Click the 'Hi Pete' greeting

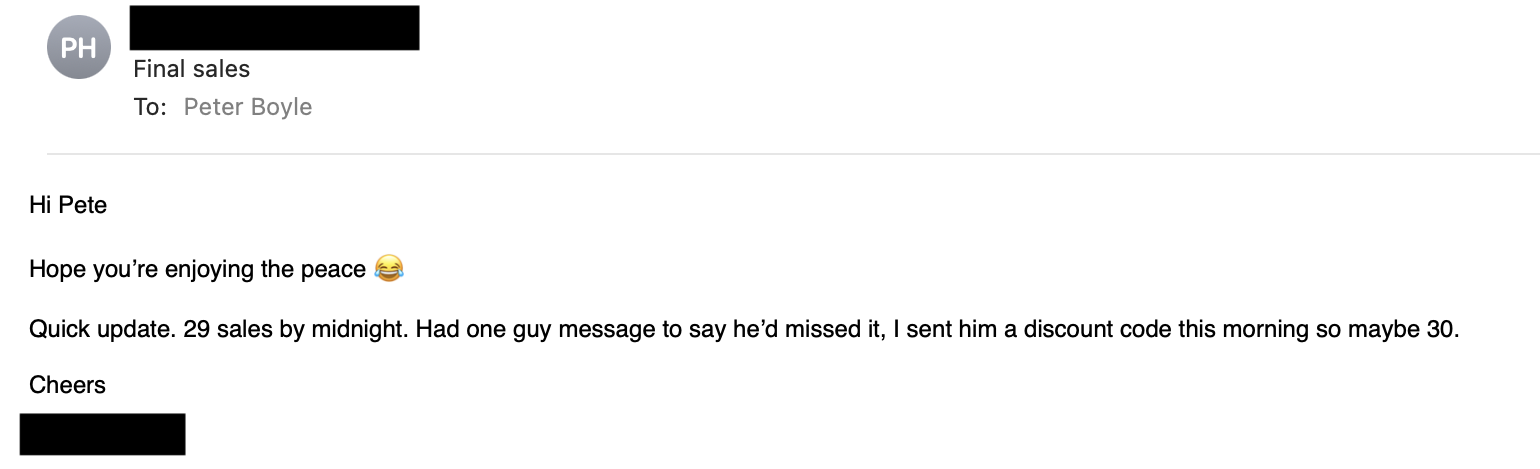(x=68, y=207)
